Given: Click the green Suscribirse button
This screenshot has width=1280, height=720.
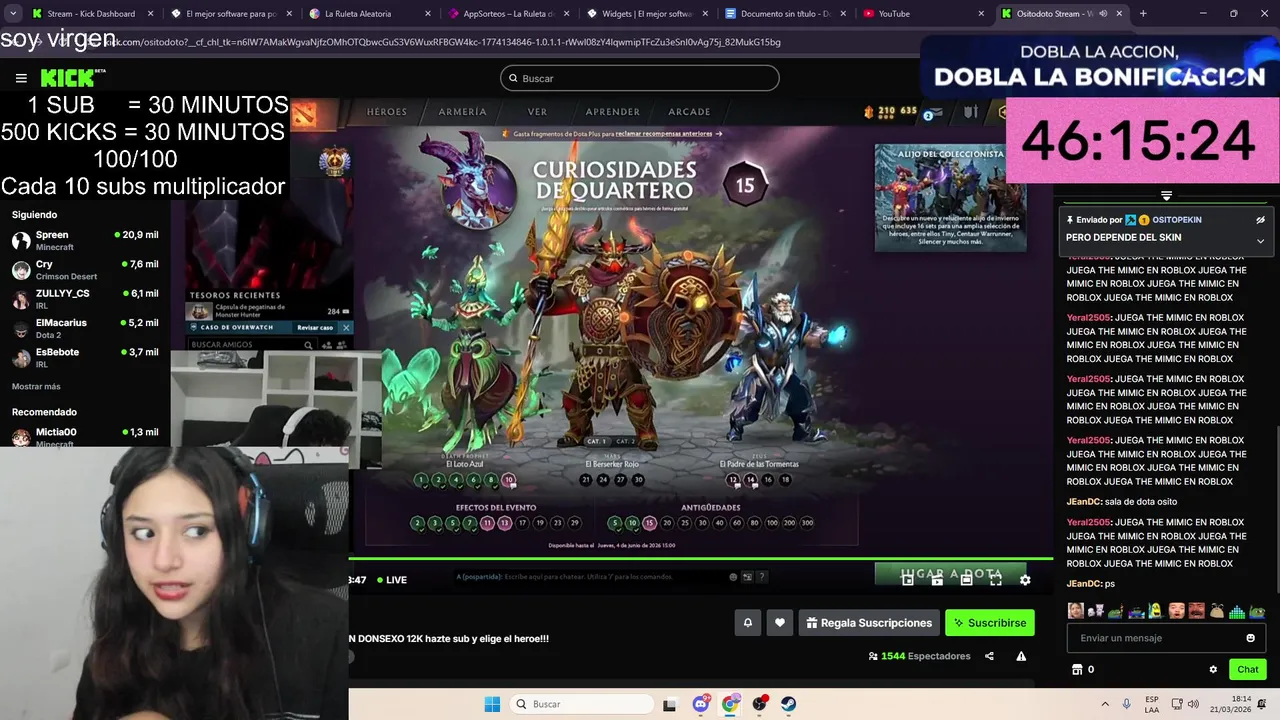Looking at the screenshot, I should pyautogui.click(x=990, y=623).
